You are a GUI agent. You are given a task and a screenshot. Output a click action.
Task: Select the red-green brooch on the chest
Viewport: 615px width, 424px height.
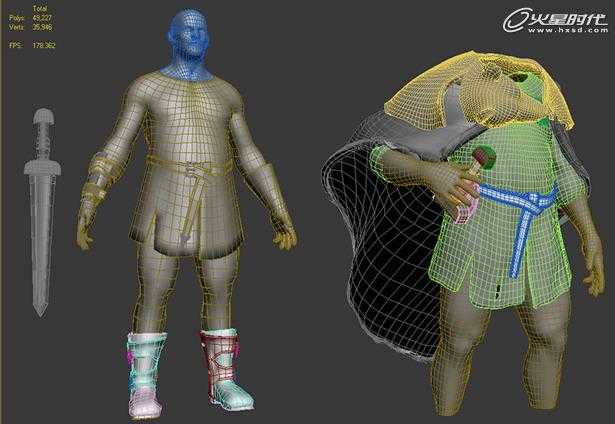tap(486, 156)
